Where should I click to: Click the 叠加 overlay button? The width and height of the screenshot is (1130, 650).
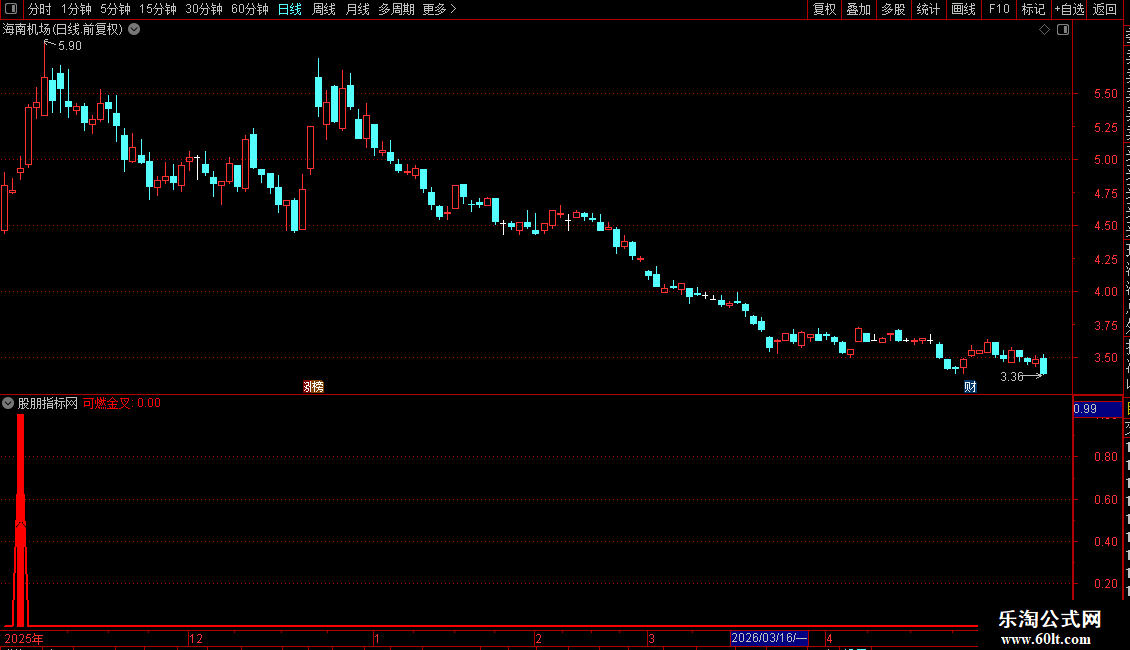[x=858, y=9]
